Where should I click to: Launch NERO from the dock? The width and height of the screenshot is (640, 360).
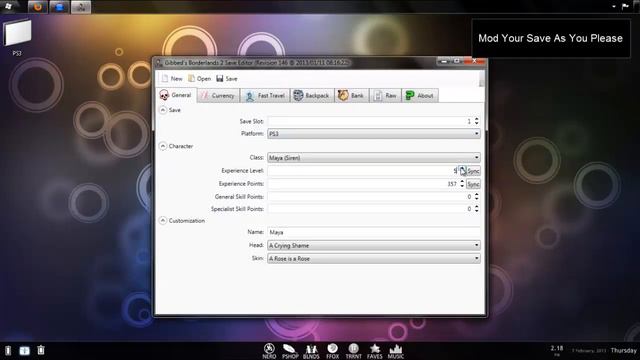[x=269, y=351]
